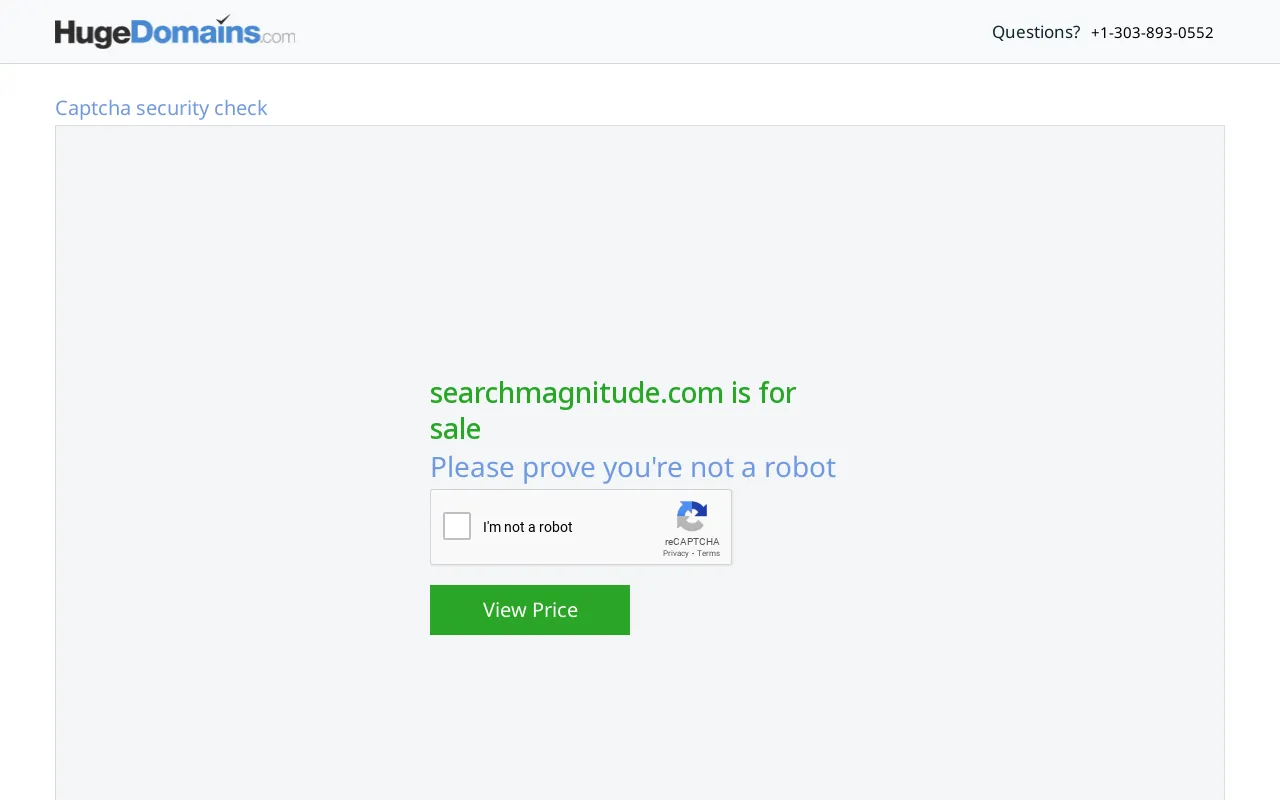The image size is (1280, 800).
Task: Click the "Questions?" label in header
Action: (1036, 32)
